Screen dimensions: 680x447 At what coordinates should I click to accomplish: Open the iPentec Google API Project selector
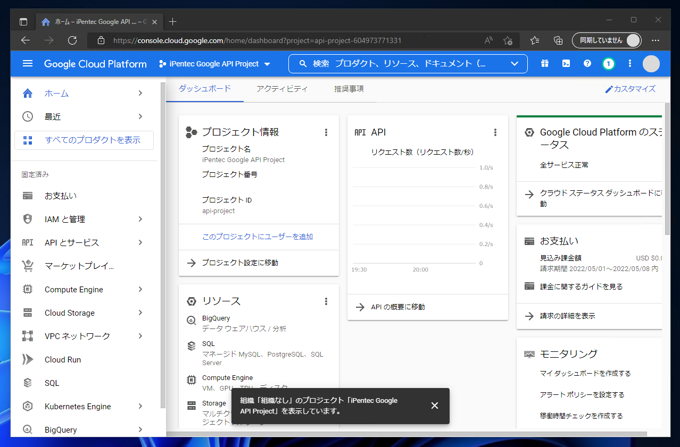click(215, 64)
